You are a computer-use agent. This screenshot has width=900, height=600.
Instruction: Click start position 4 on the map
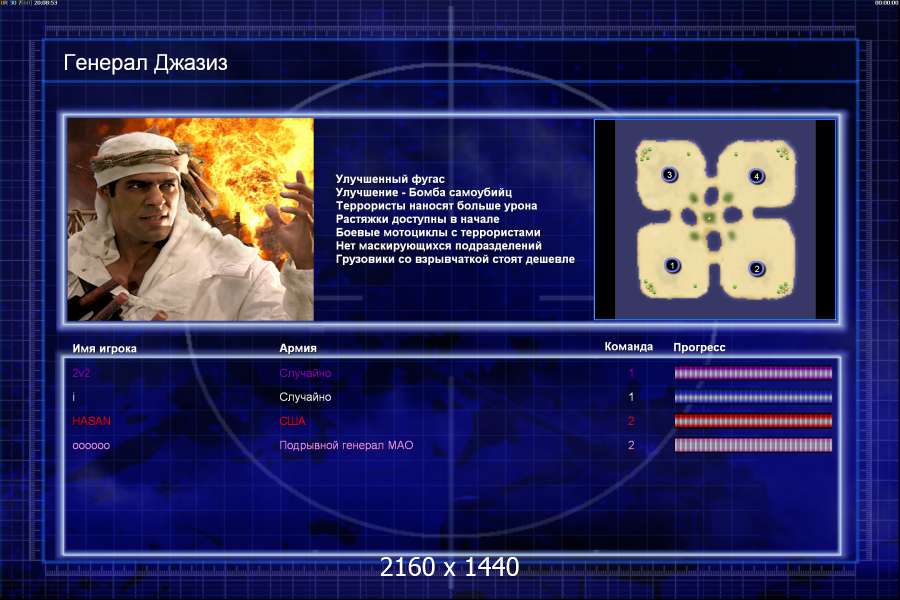pos(757,176)
